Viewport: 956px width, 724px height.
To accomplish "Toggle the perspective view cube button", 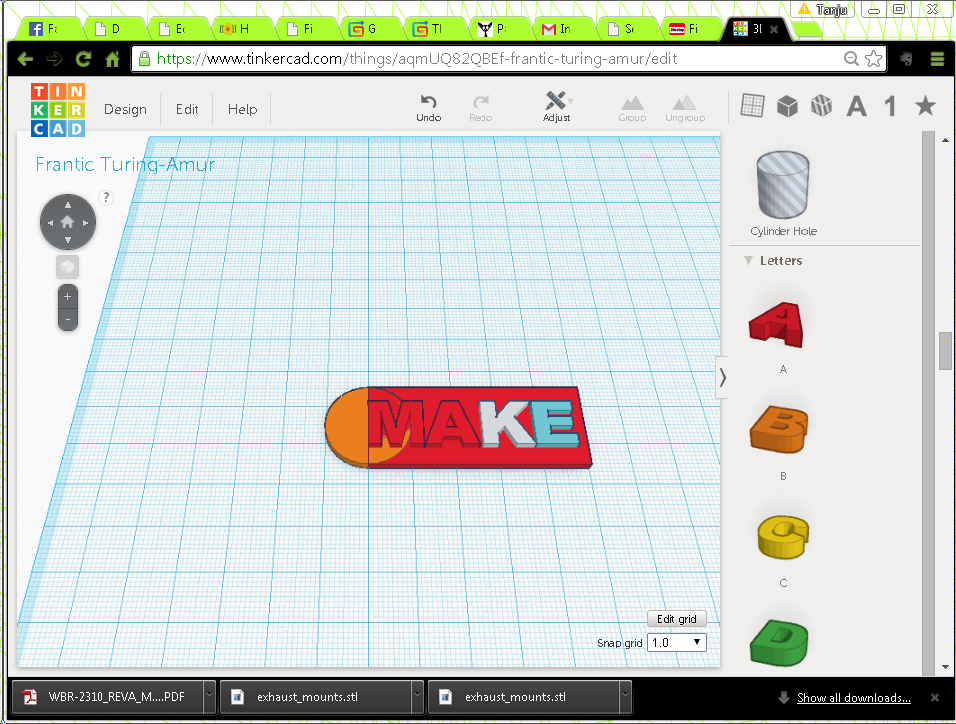I will (67, 267).
